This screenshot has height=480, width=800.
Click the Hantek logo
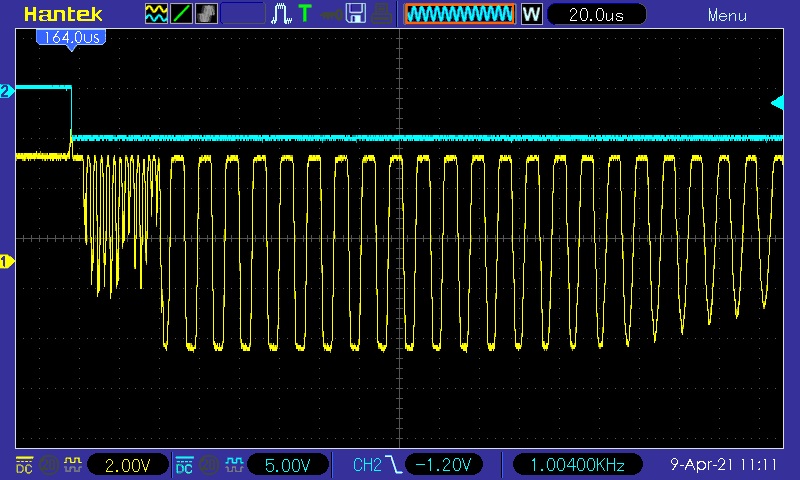tap(60, 14)
